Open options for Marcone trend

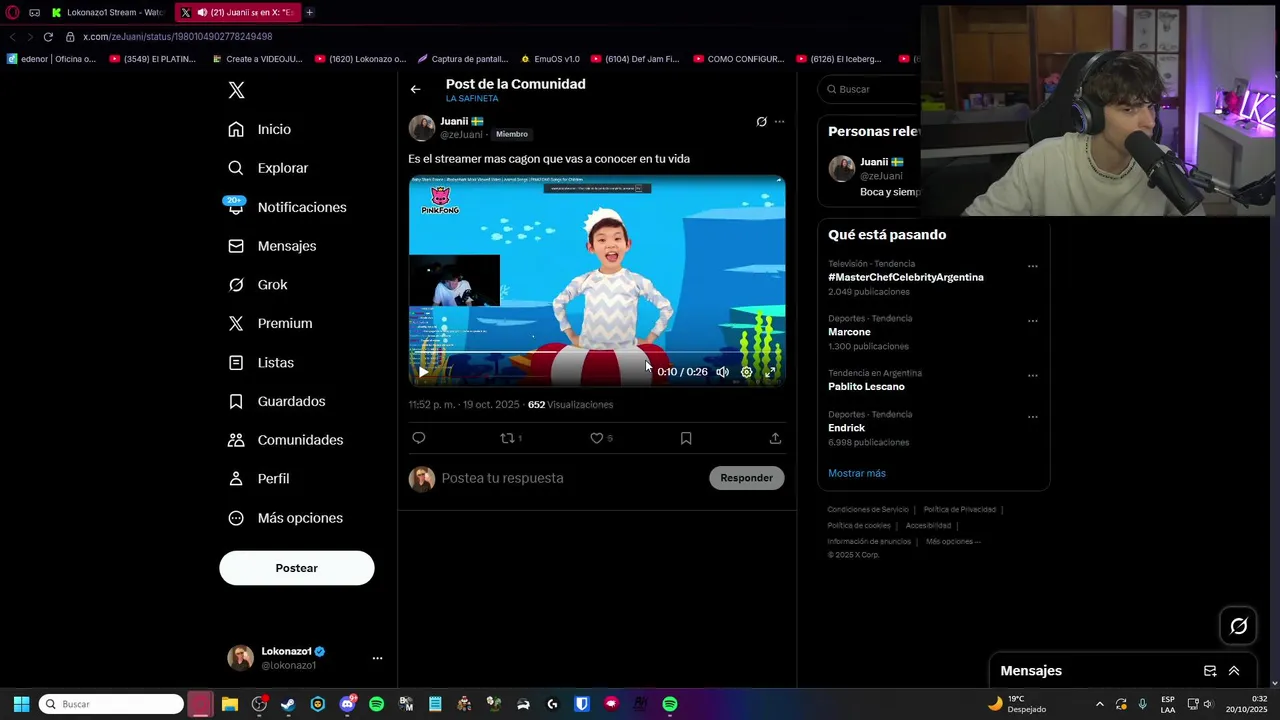[1033, 321]
